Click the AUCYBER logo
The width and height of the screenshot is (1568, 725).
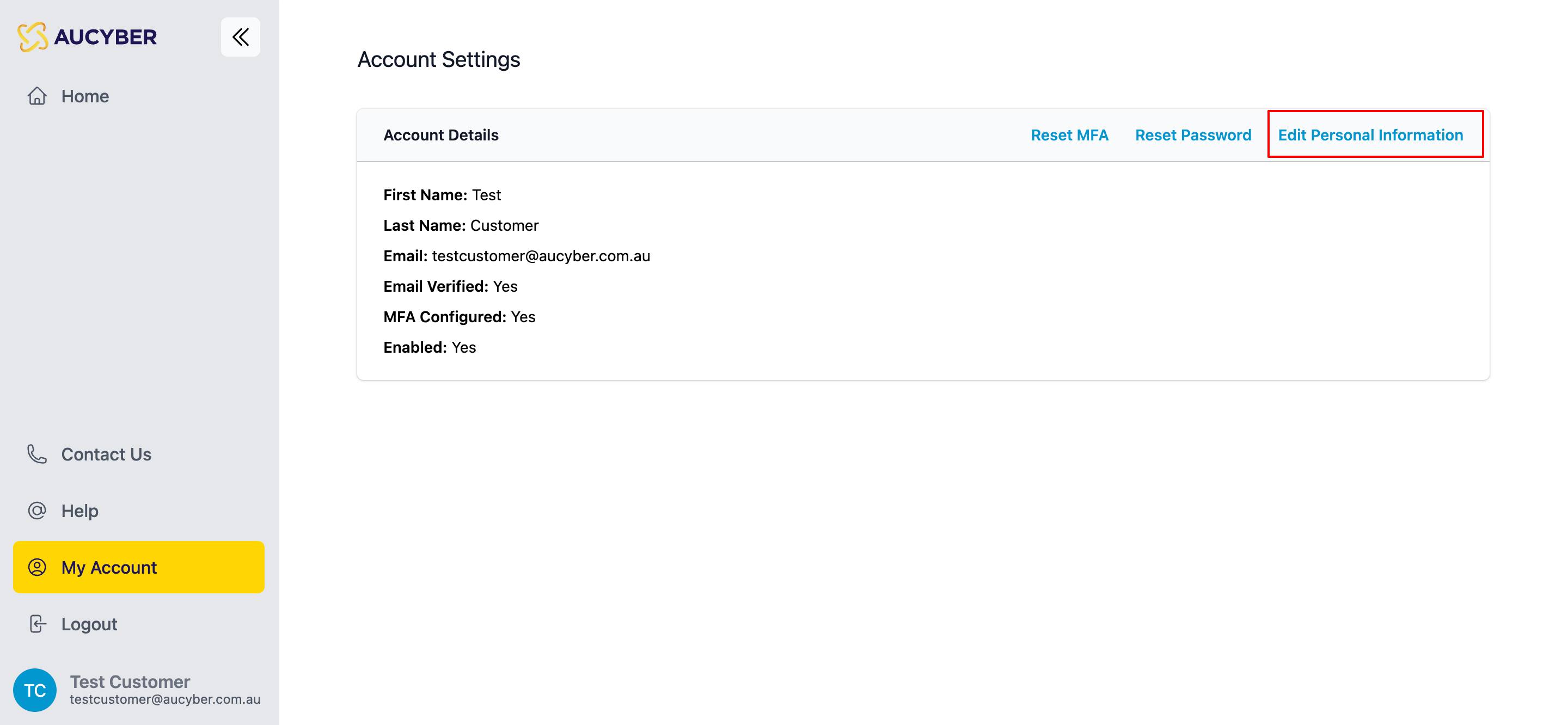88,36
